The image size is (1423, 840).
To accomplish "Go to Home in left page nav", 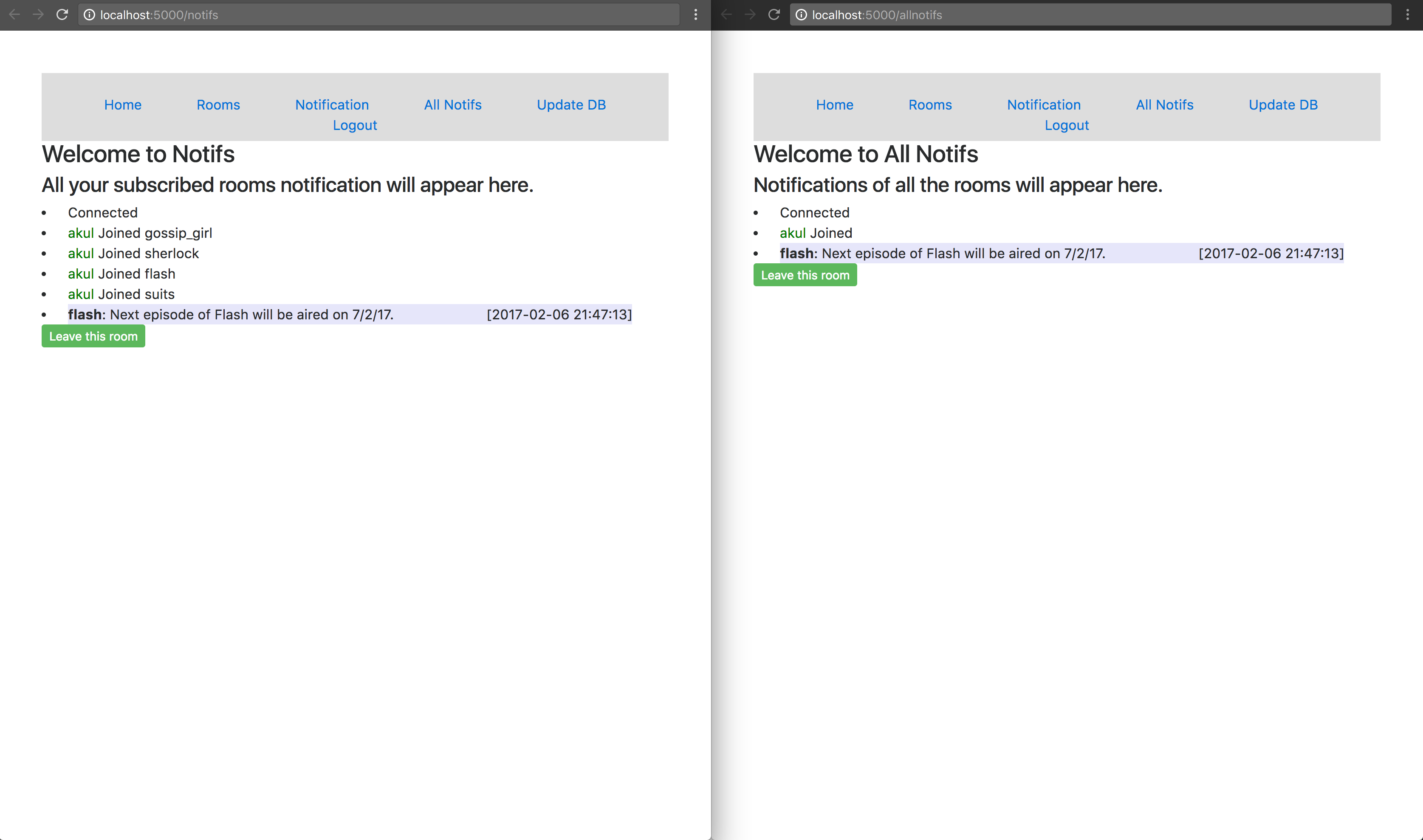I will click(122, 105).
